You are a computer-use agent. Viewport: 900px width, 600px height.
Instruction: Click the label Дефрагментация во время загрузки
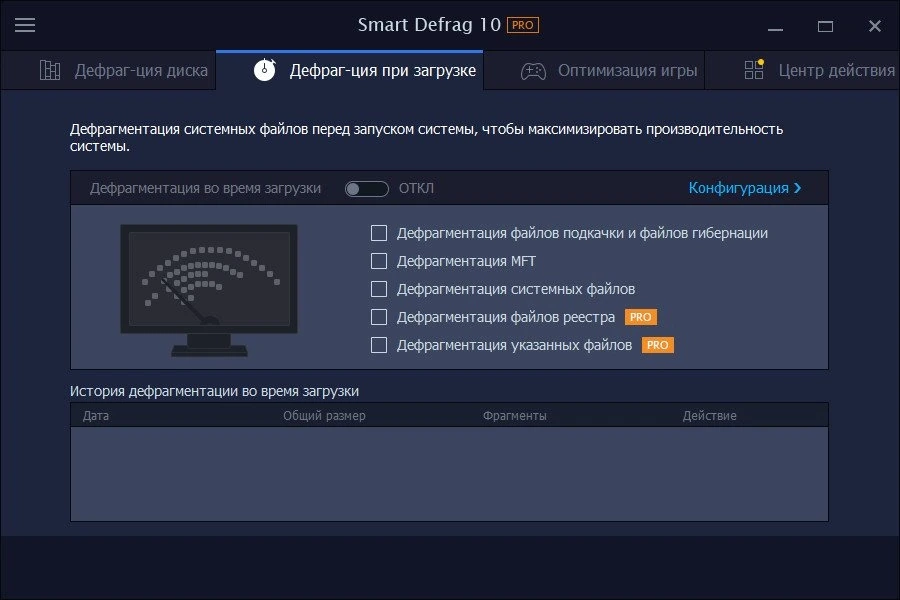click(205, 188)
